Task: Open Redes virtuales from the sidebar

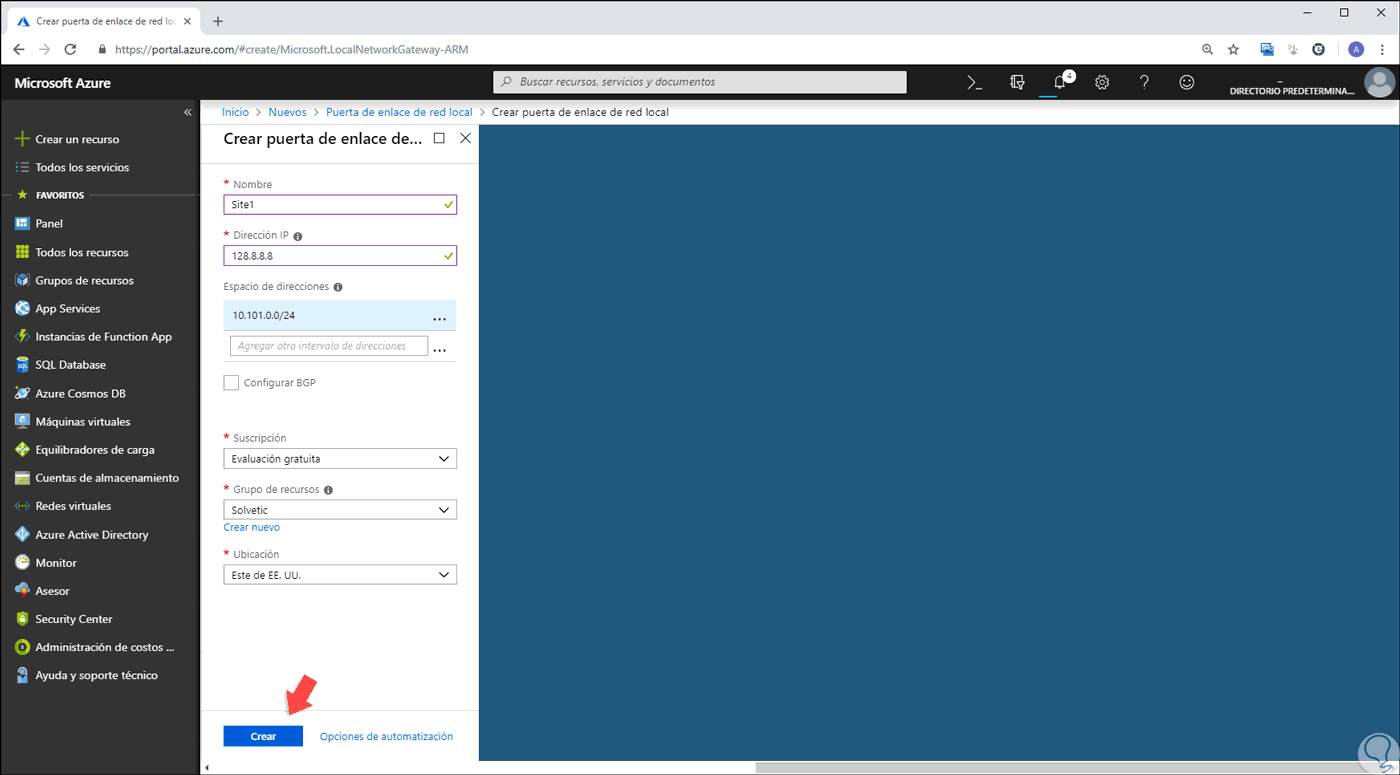Action: (73, 506)
